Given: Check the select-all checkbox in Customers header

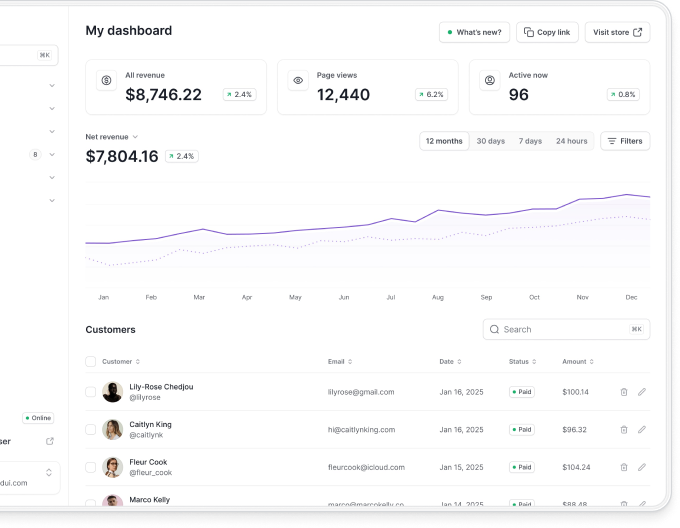Looking at the screenshot, I should 91,361.
